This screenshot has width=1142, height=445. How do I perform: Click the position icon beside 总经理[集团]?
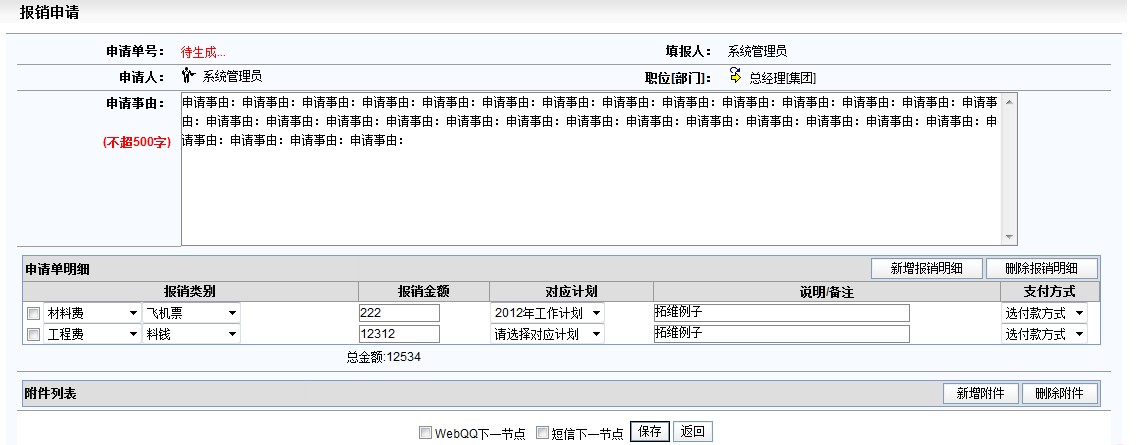(x=735, y=75)
